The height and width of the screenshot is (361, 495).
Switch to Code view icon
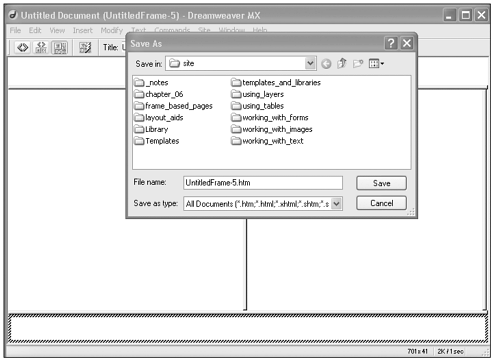(23, 47)
